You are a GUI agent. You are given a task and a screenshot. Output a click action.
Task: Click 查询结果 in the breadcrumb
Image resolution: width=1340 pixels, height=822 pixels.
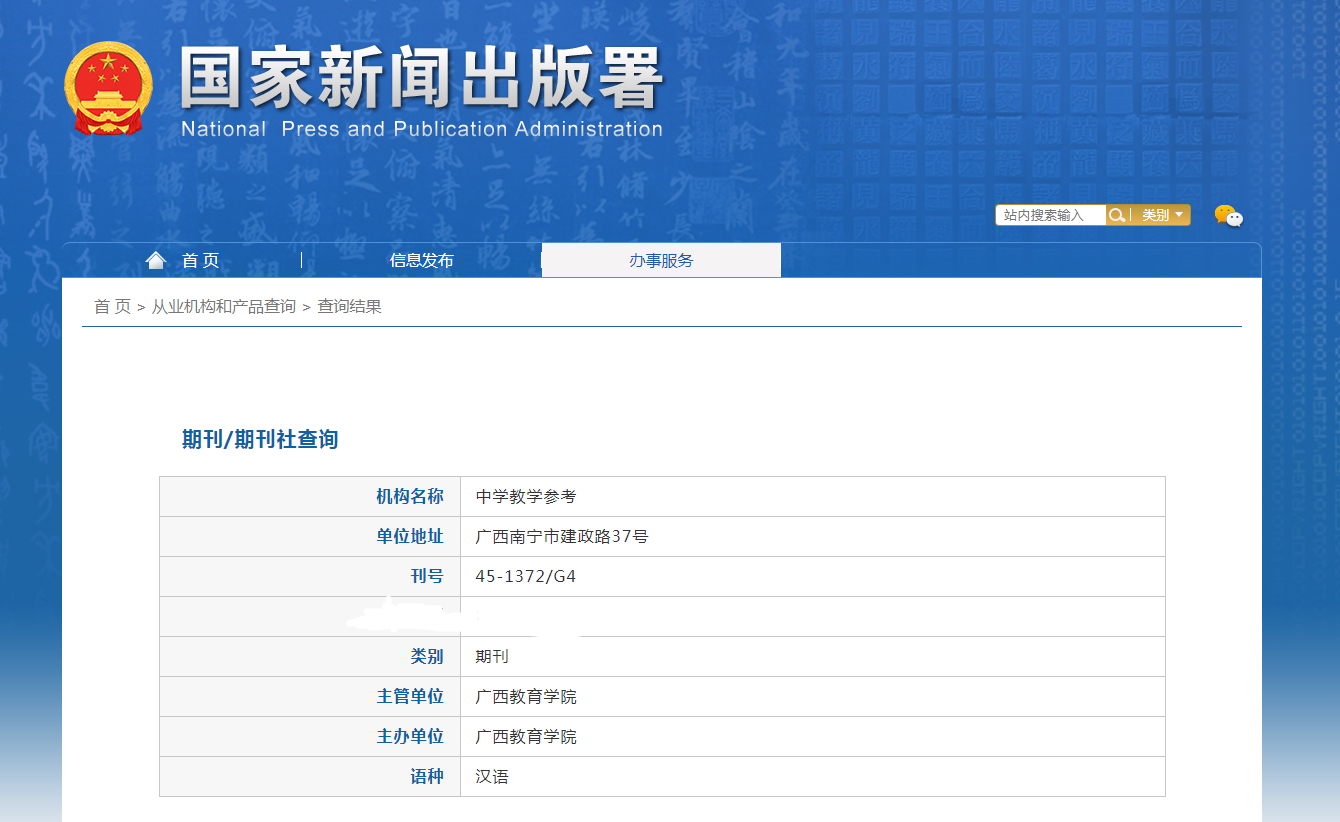point(349,307)
